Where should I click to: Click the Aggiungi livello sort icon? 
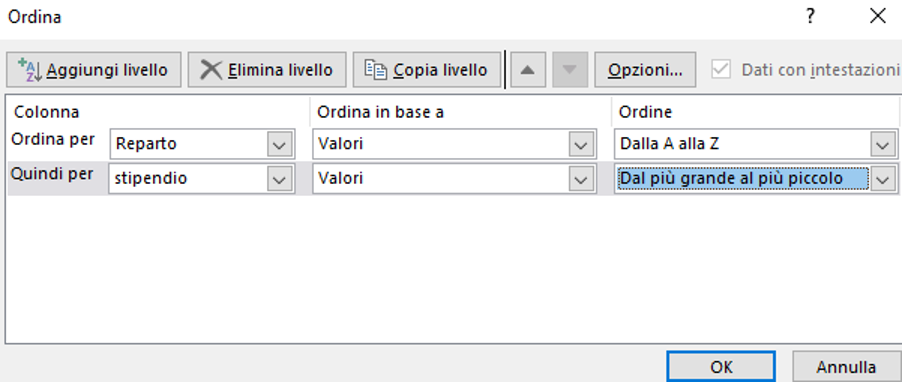point(29,70)
